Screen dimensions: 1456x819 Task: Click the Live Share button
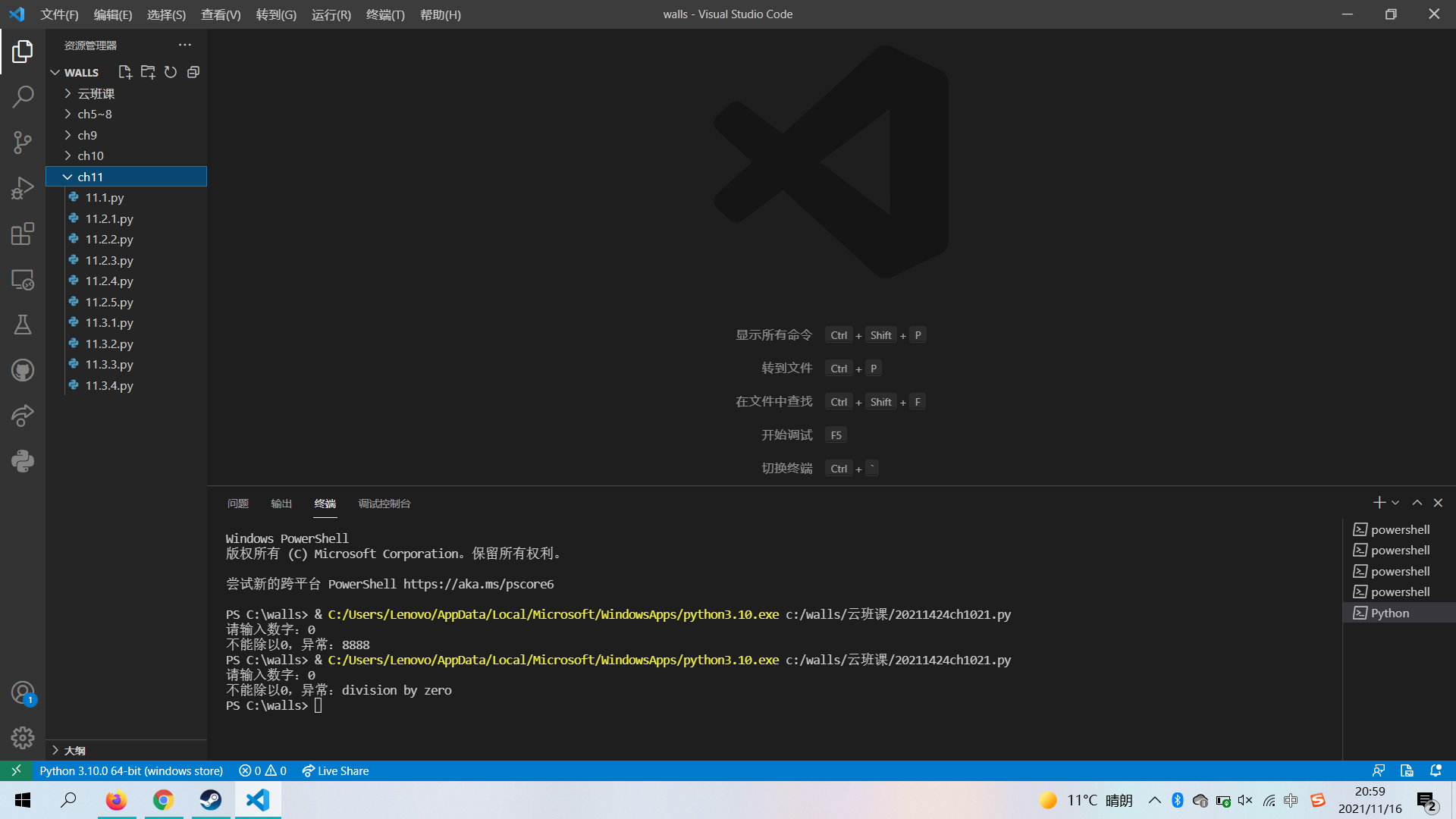pyautogui.click(x=335, y=770)
